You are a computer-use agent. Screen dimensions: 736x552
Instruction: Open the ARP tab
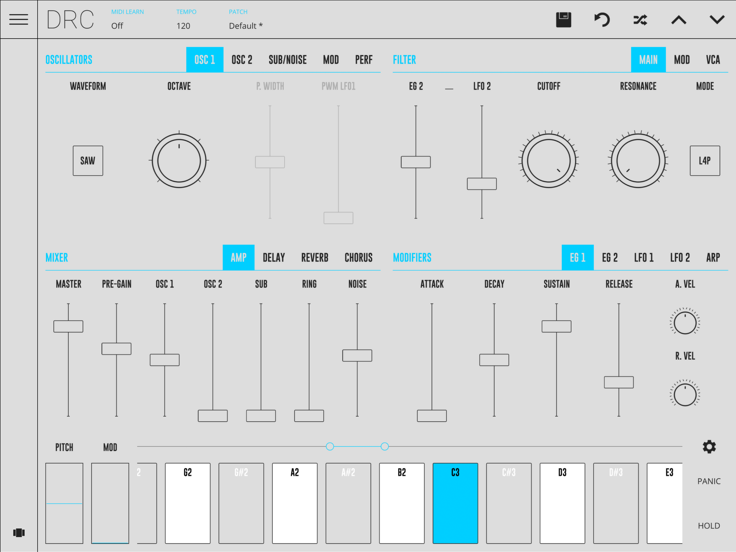tap(713, 257)
